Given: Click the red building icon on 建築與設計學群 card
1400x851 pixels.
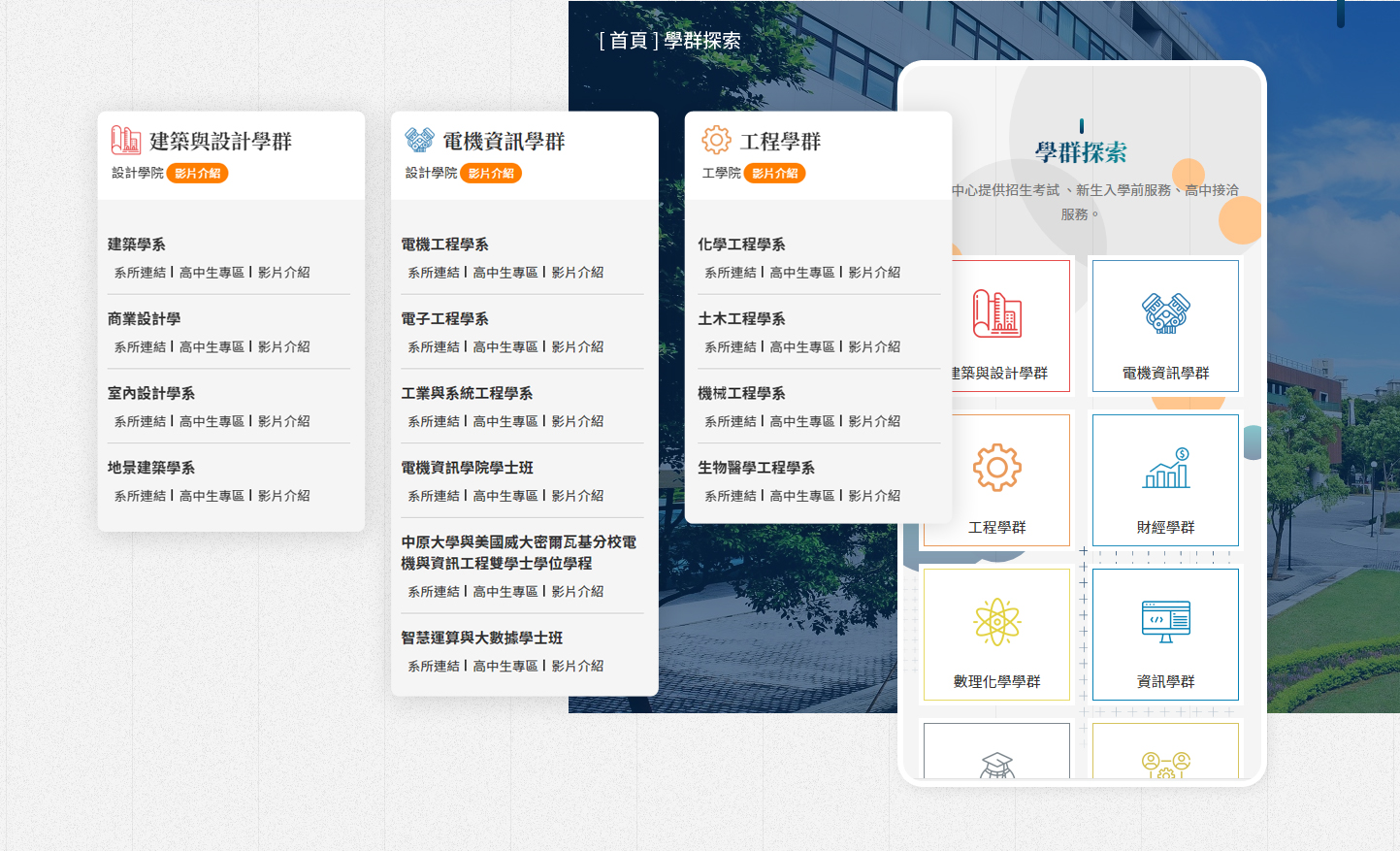Looking at the screenshot, I should [x=121, y=139].
